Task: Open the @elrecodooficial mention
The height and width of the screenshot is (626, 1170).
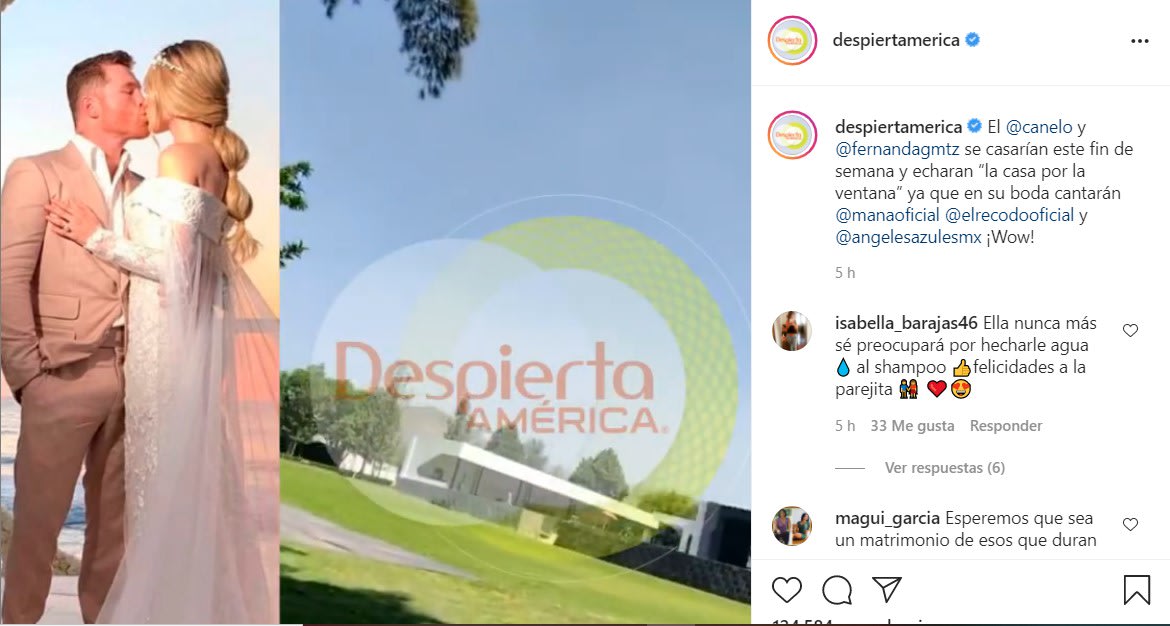Action: click(x=1010, y=216)
